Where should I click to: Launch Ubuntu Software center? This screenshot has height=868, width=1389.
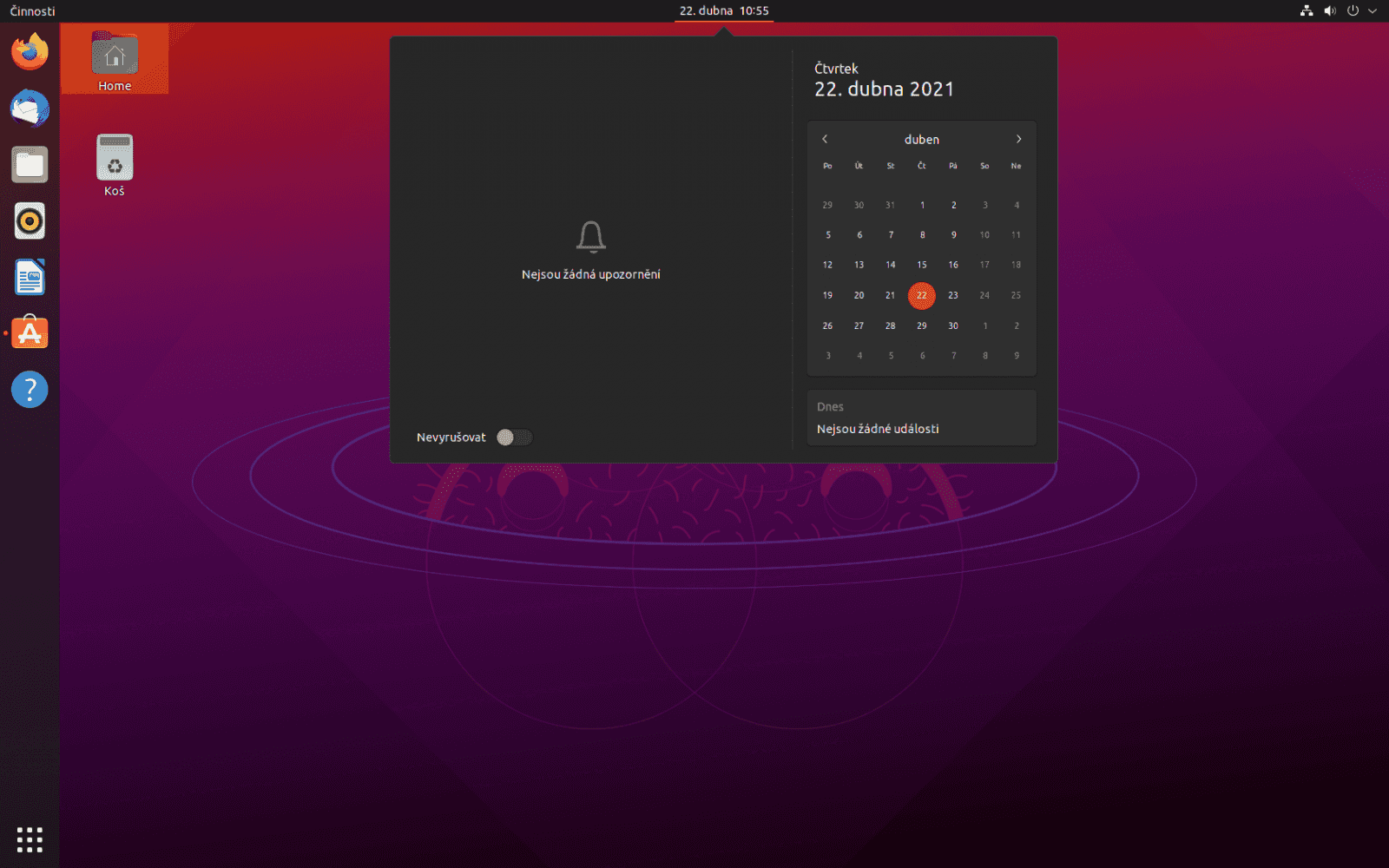[x=29, y=332]
